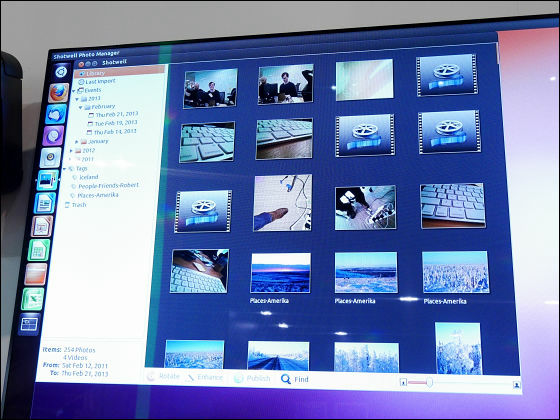560x420 pixels.
Task: Click the '254 Photos' item count
Action: 79,350
